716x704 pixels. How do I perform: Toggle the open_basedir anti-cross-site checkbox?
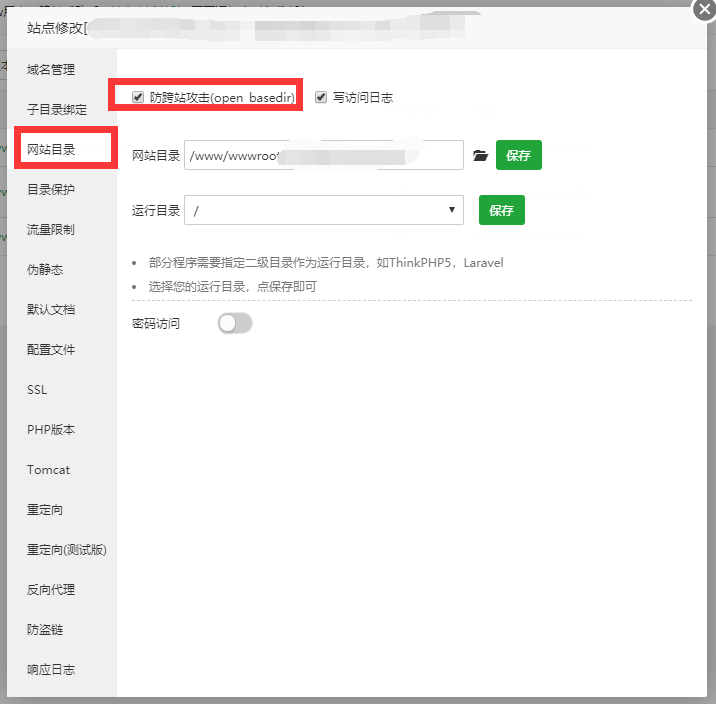point(138,97)
